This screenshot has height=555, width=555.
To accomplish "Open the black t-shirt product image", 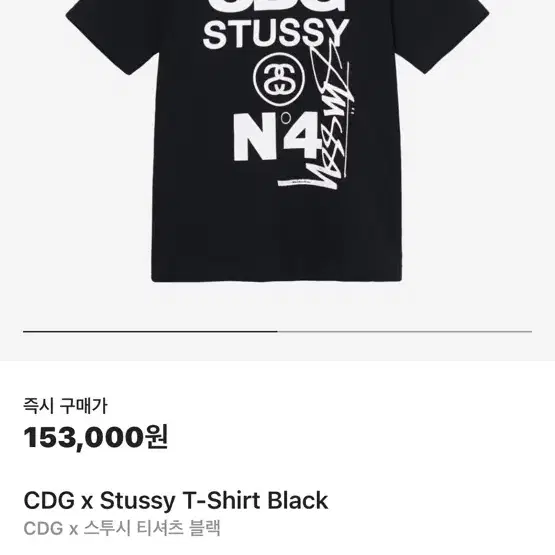I will pyautogui.click(x=278, y=142).
